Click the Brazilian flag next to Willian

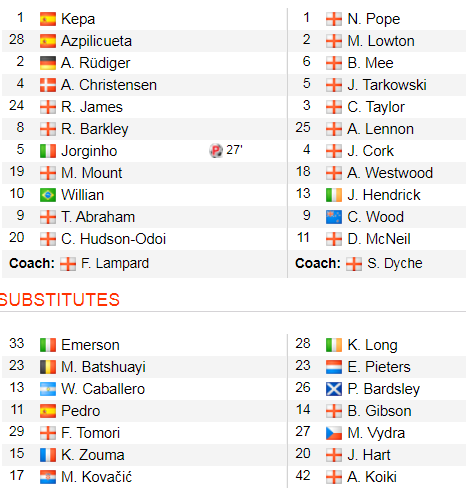[48, 195]
